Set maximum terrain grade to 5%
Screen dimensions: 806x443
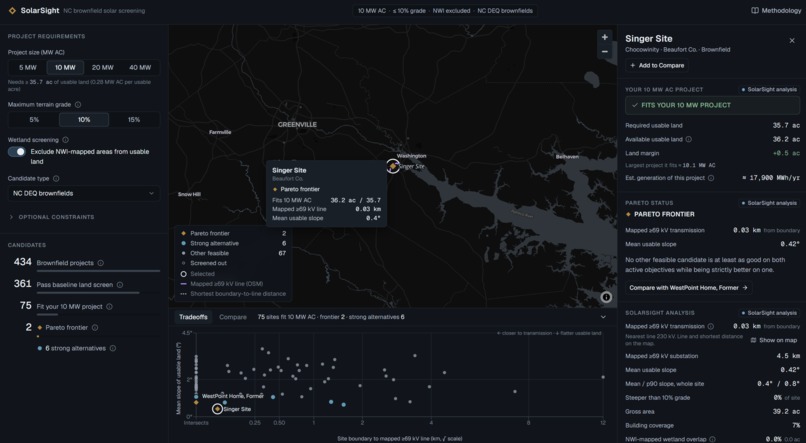(x=34, y=120)
